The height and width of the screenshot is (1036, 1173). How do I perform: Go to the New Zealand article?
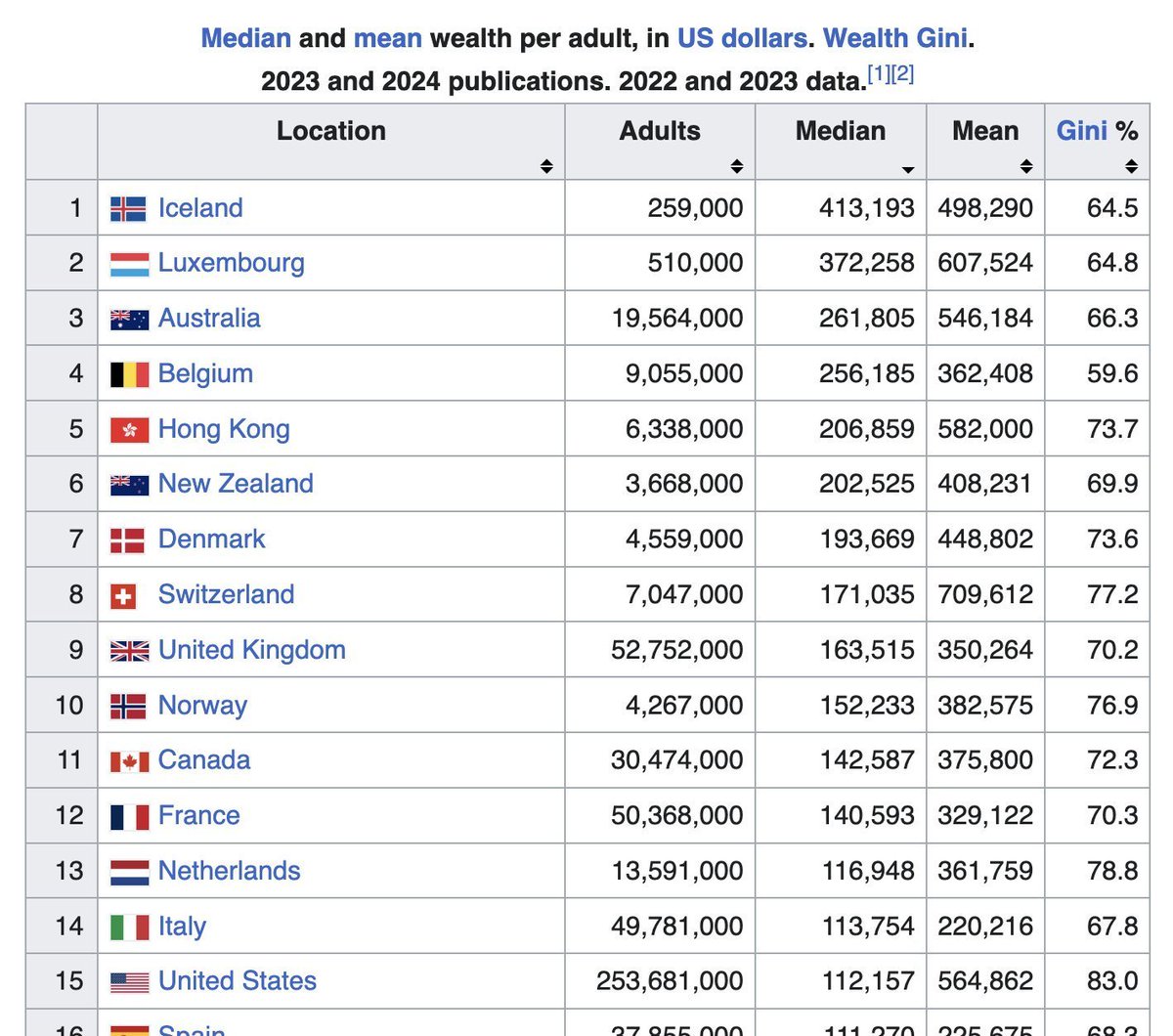click(236, 484)
